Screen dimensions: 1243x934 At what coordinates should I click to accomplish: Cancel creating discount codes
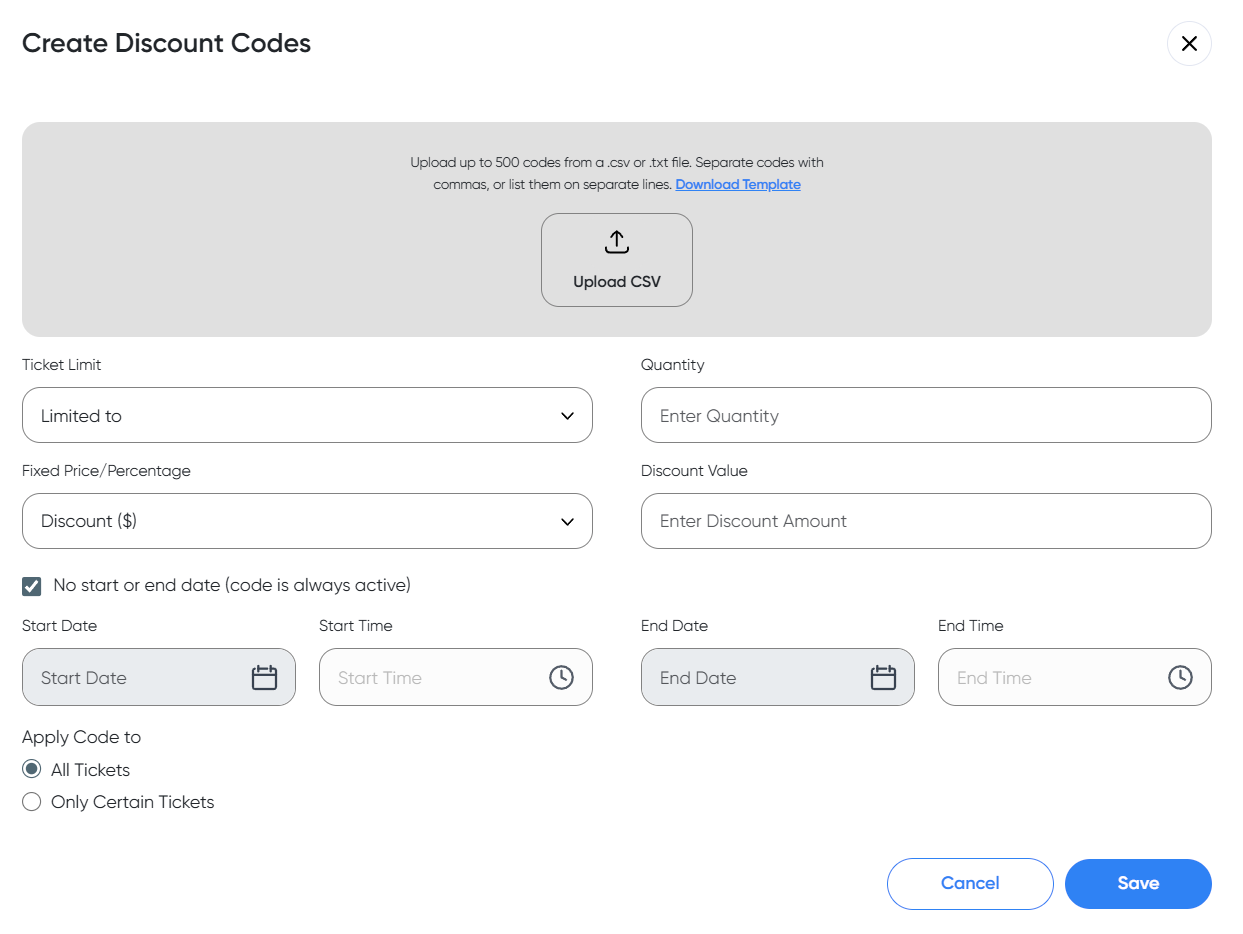click(970, 884)
